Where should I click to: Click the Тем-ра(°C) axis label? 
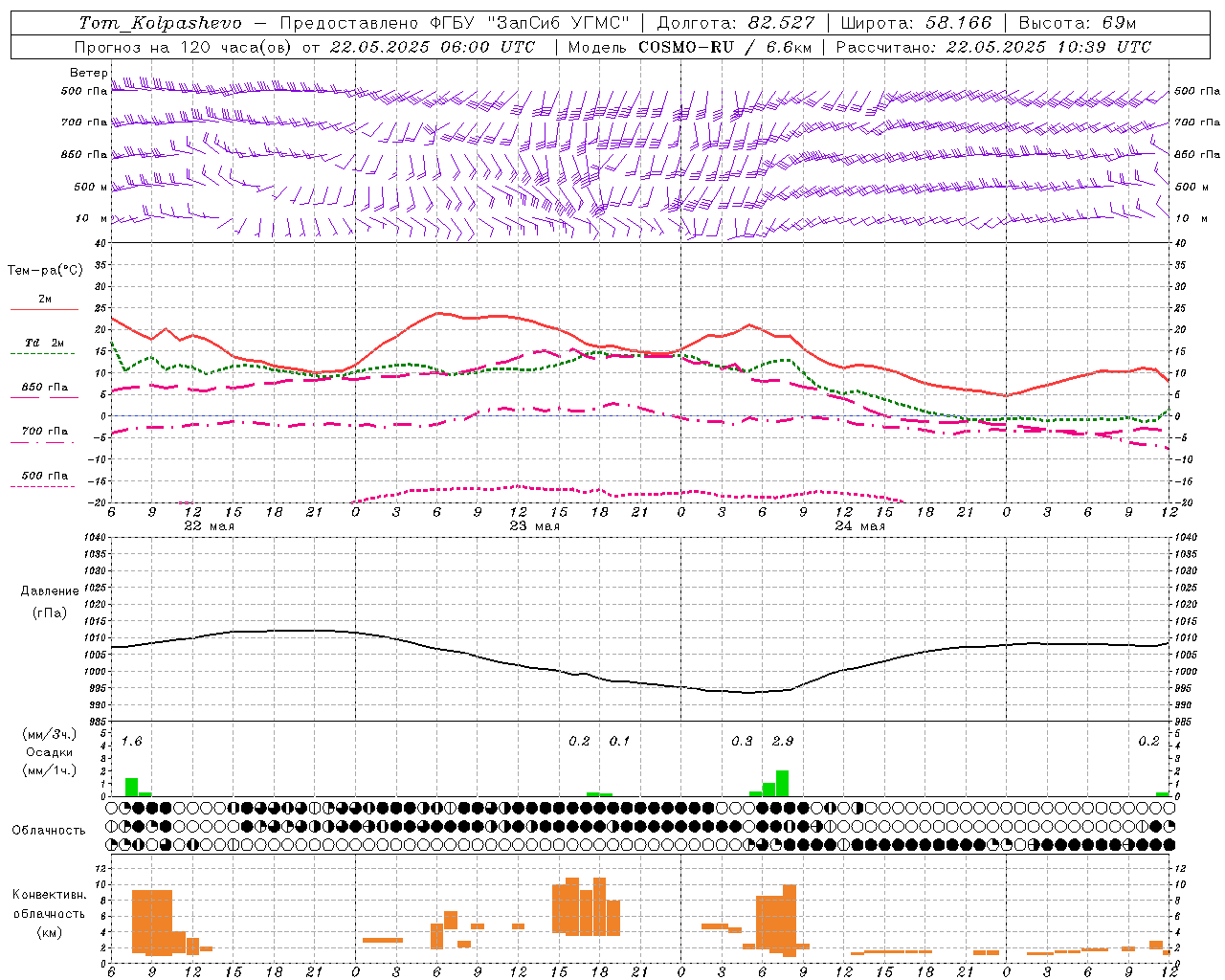[45, 270]
